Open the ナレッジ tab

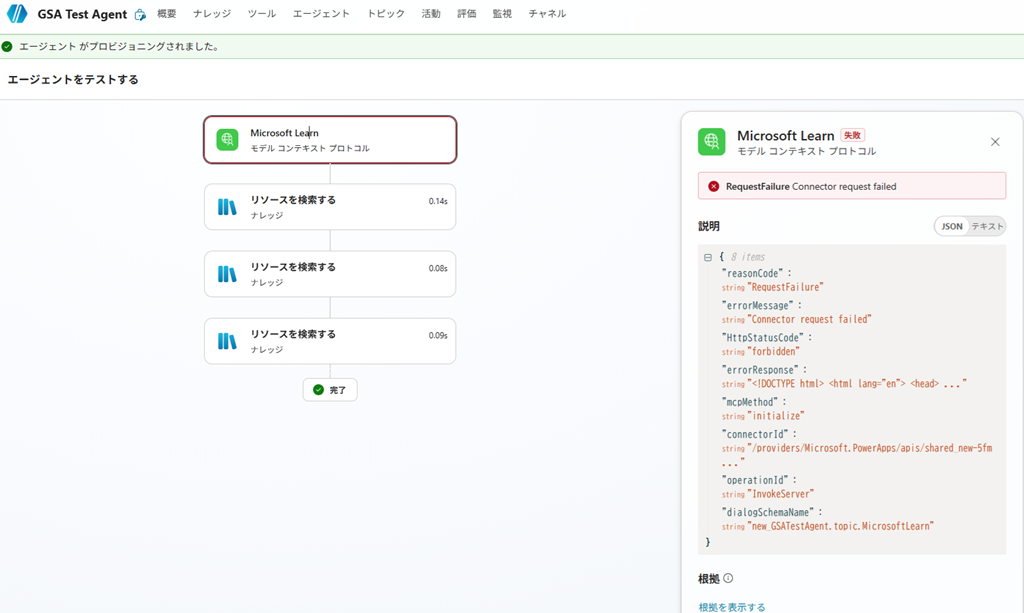pos(212,14)
